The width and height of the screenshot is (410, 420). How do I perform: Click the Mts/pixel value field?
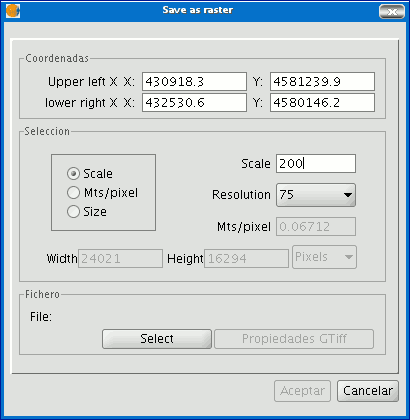316,227
